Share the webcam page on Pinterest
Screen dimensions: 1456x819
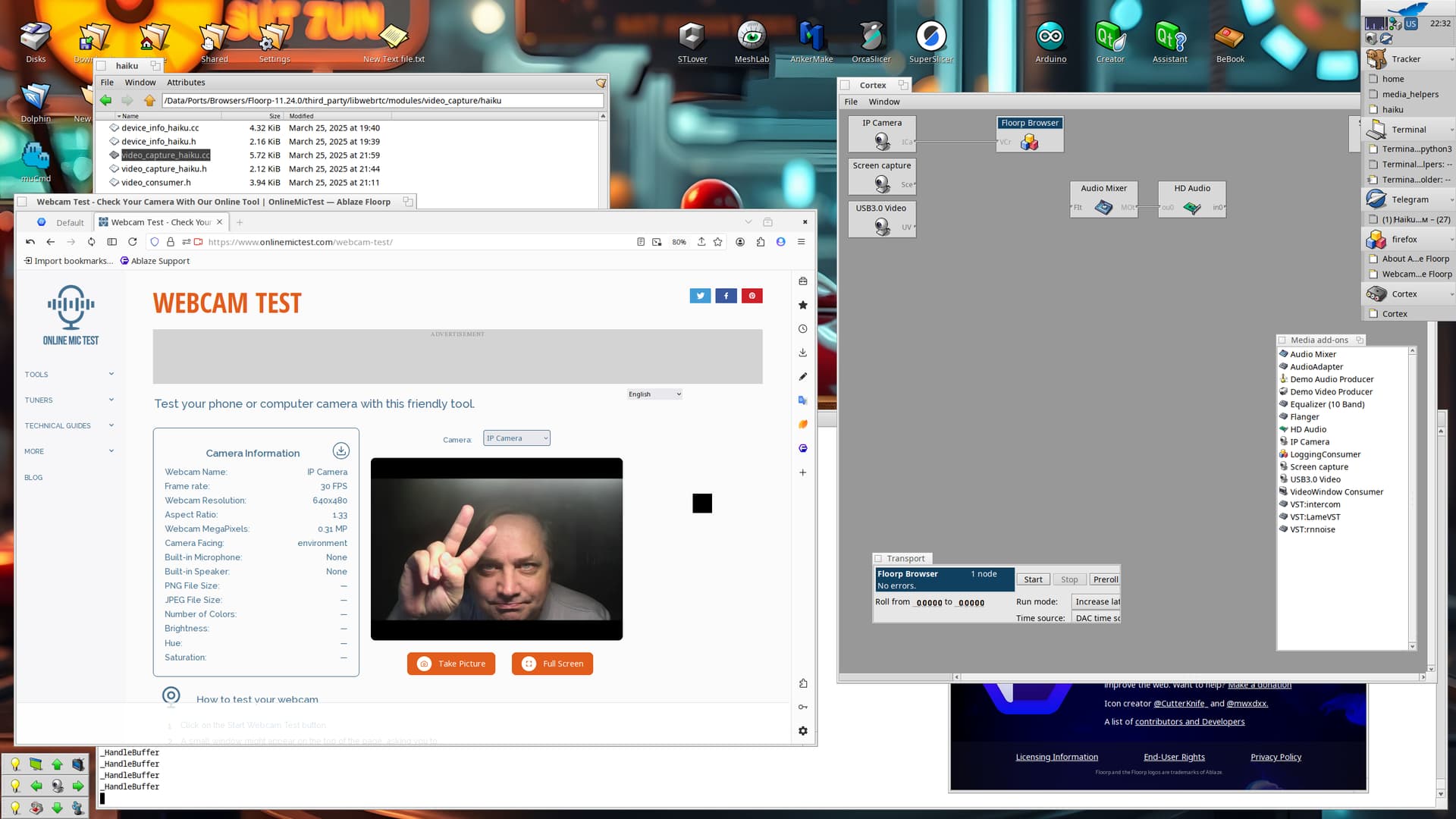(x=752, y=296)
